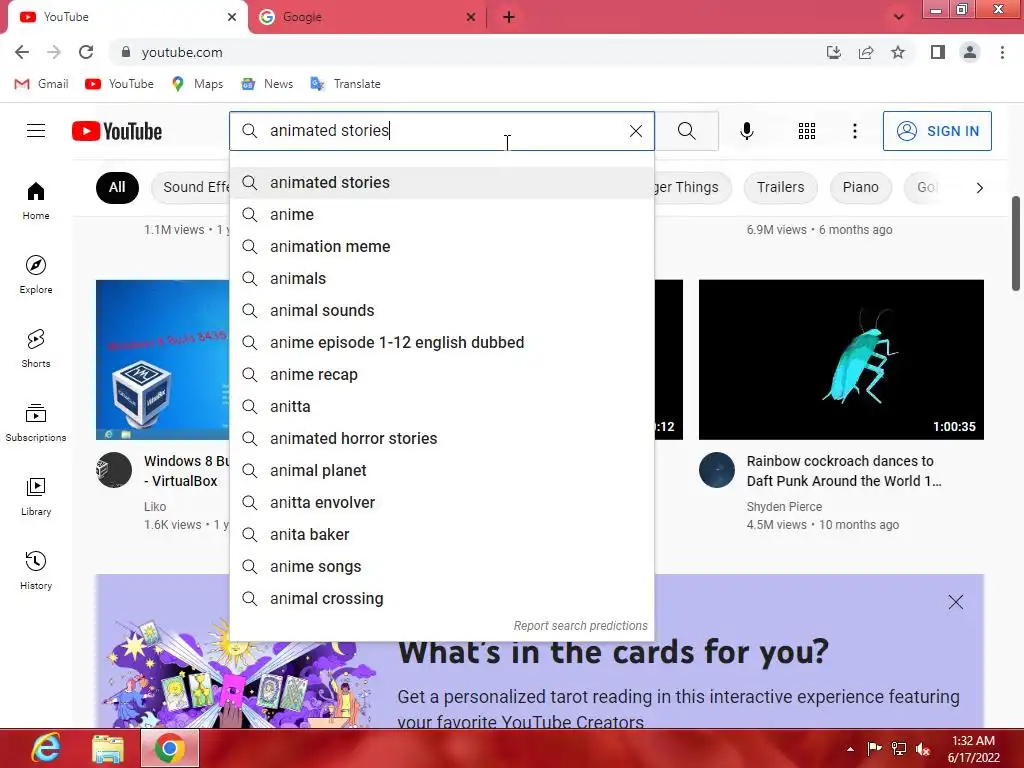Click the YouTube logo
The height and width of the screenshot is (768, 1024).
click(117, 131)
